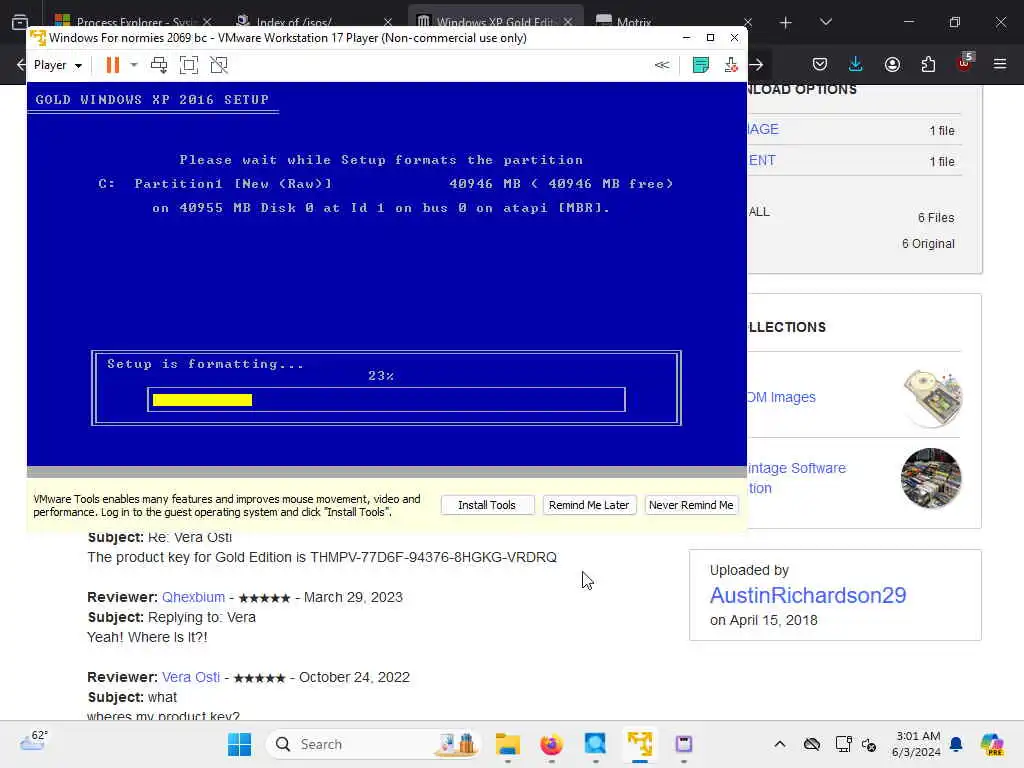Open the power options dropdown arrow beside pause
This screenshot has width=1024, height=768.
[x=134, y=65]
